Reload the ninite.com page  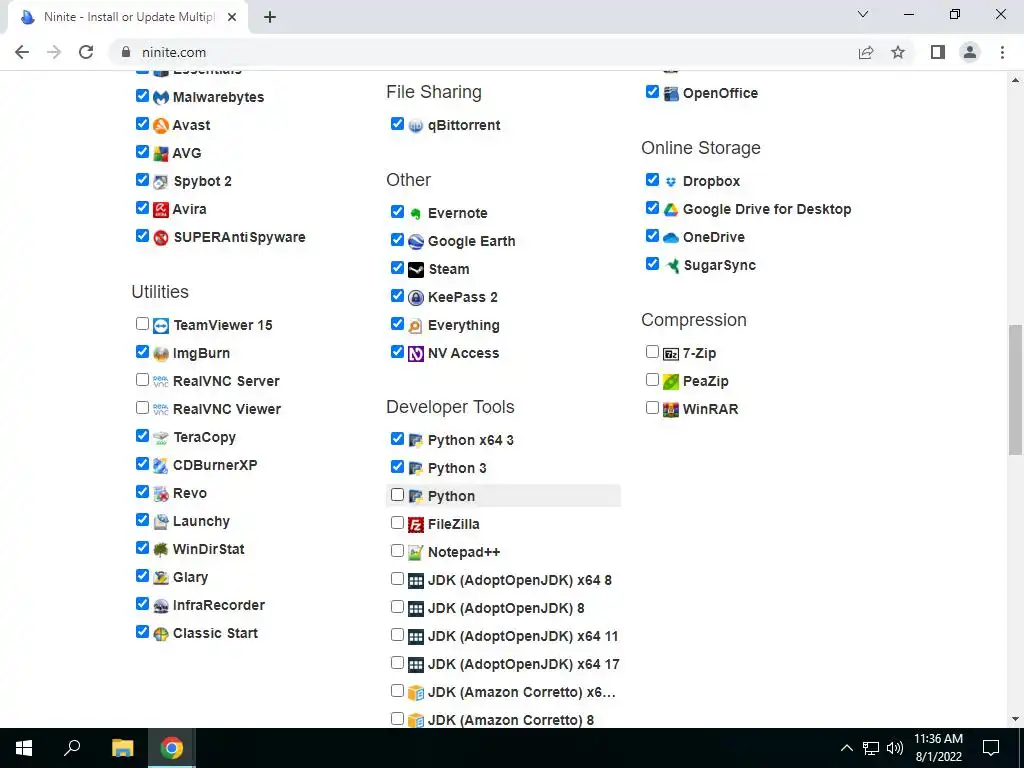coord(86,52)
